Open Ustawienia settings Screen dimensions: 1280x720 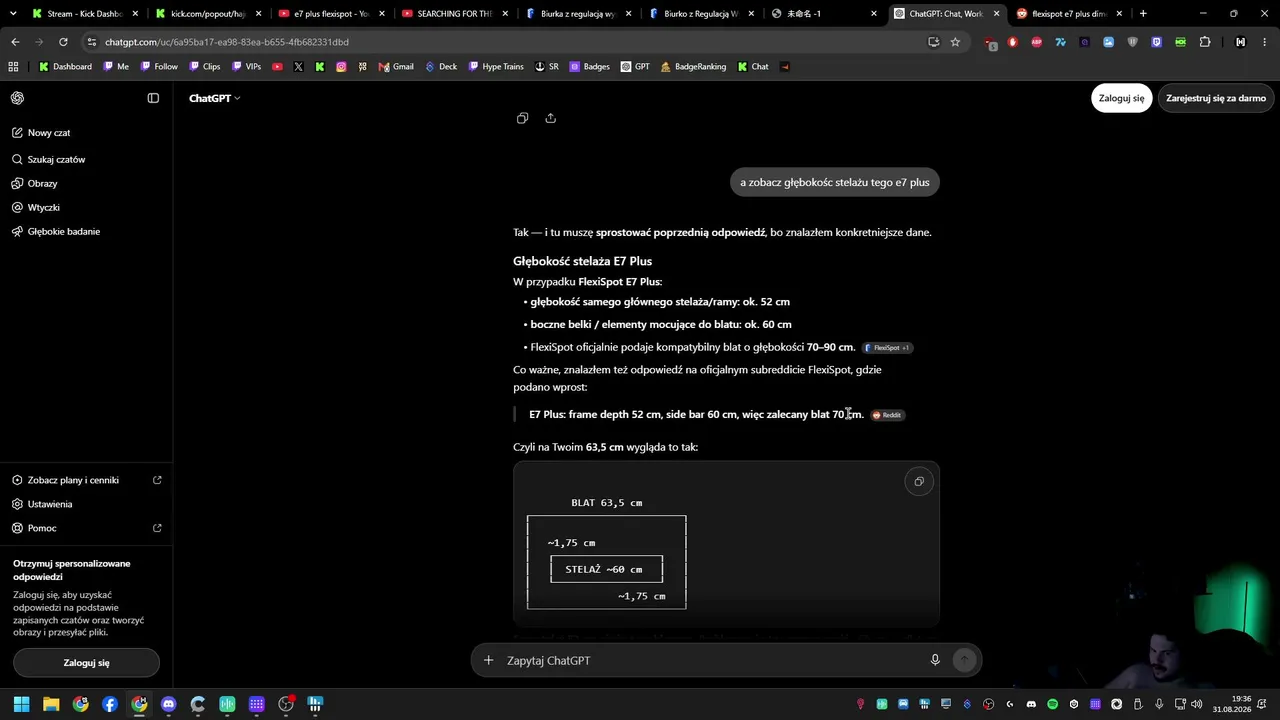(86, 504)
